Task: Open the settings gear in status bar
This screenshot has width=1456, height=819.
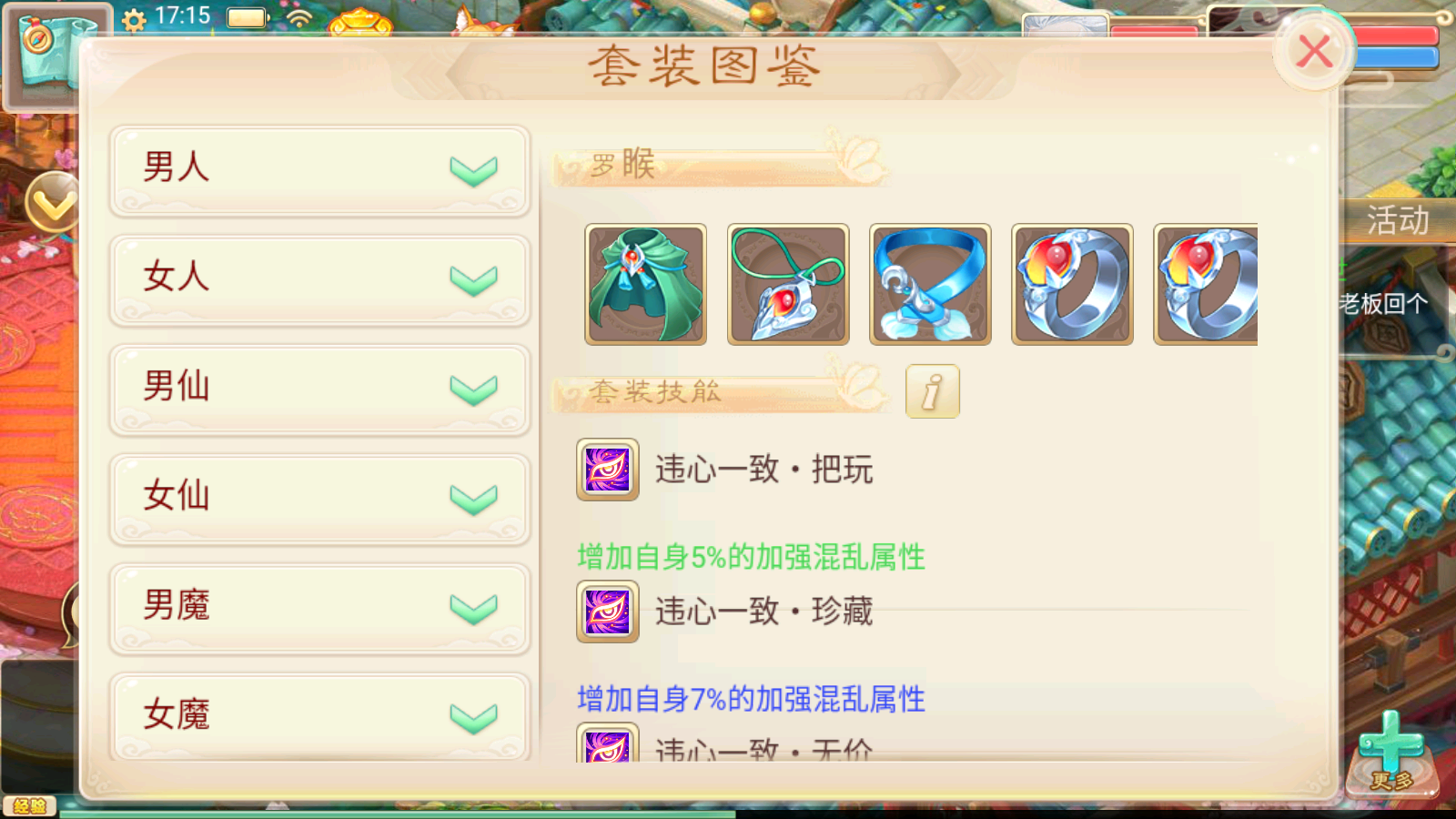Action: [x=134, y=20]
